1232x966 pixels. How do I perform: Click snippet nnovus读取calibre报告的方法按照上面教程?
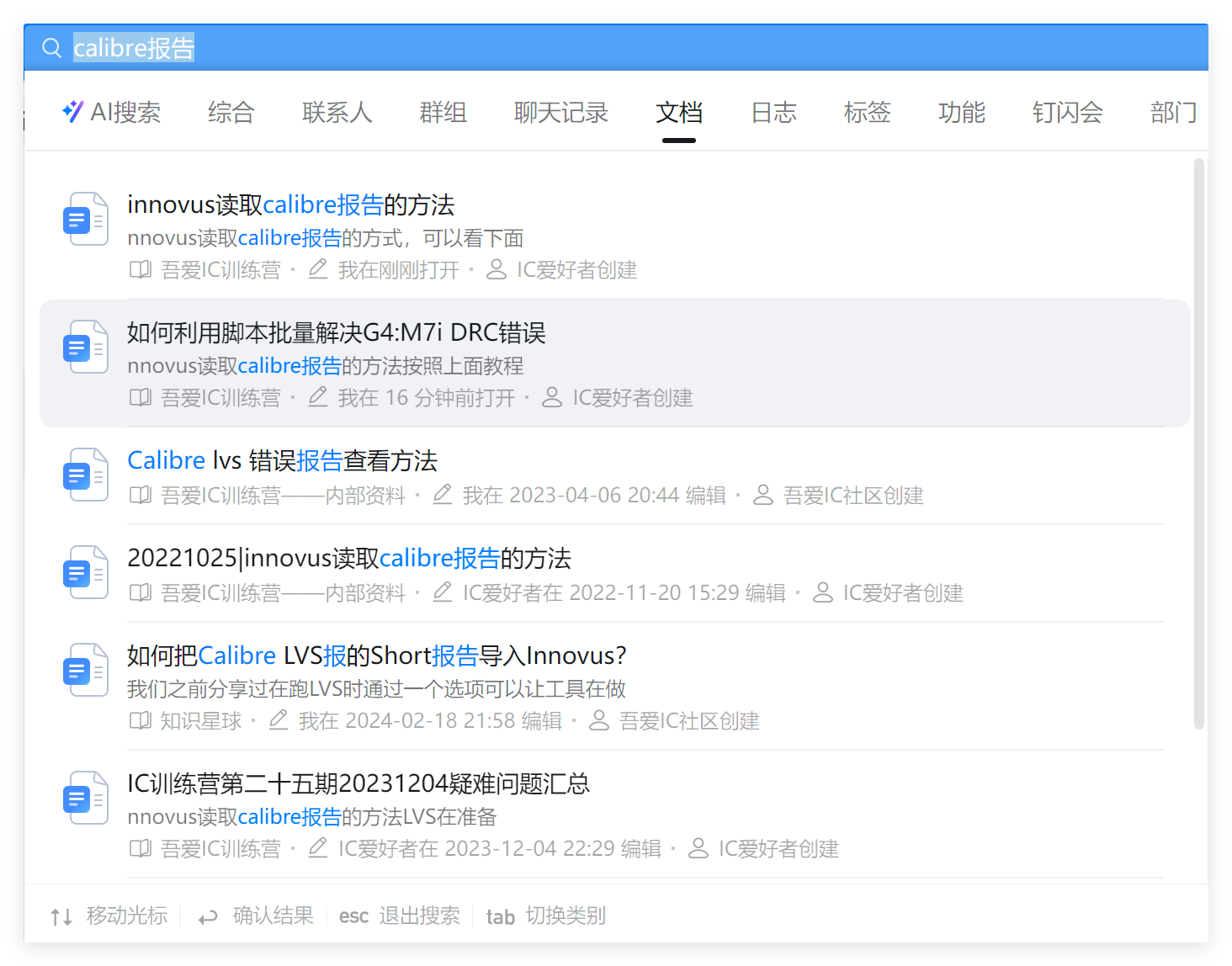(x=326, y=366)
